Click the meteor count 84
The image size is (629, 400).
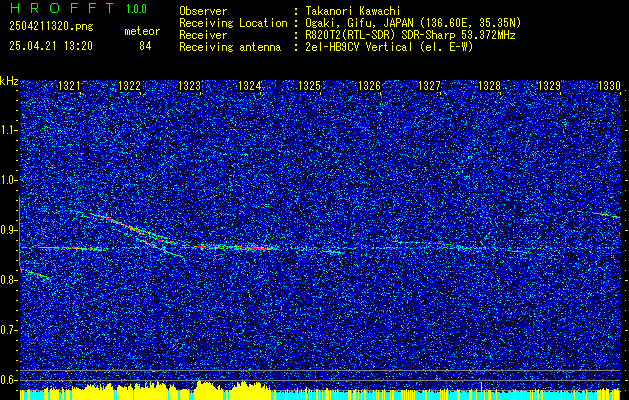(145, 46)
